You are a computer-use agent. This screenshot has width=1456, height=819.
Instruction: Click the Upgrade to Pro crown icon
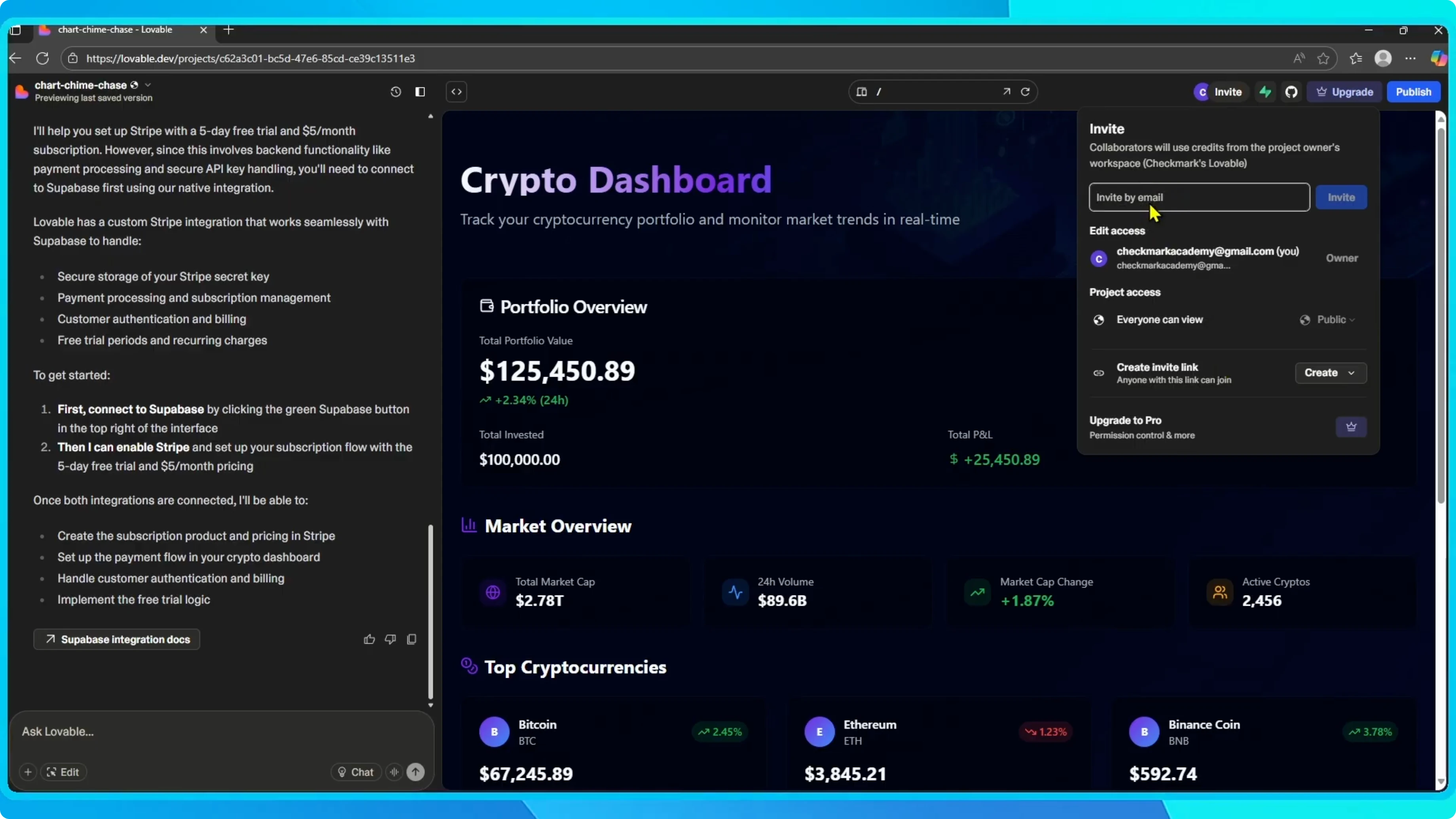1351,427
